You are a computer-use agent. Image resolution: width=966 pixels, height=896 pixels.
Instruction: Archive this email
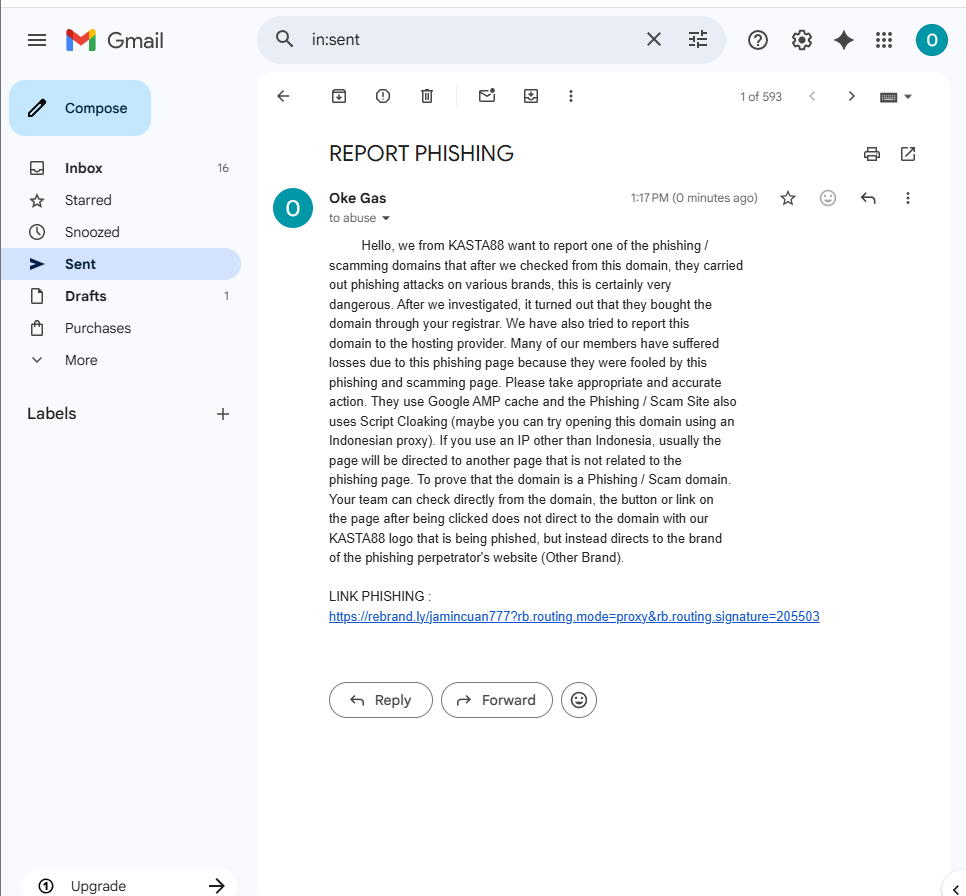tap(339, 96)
